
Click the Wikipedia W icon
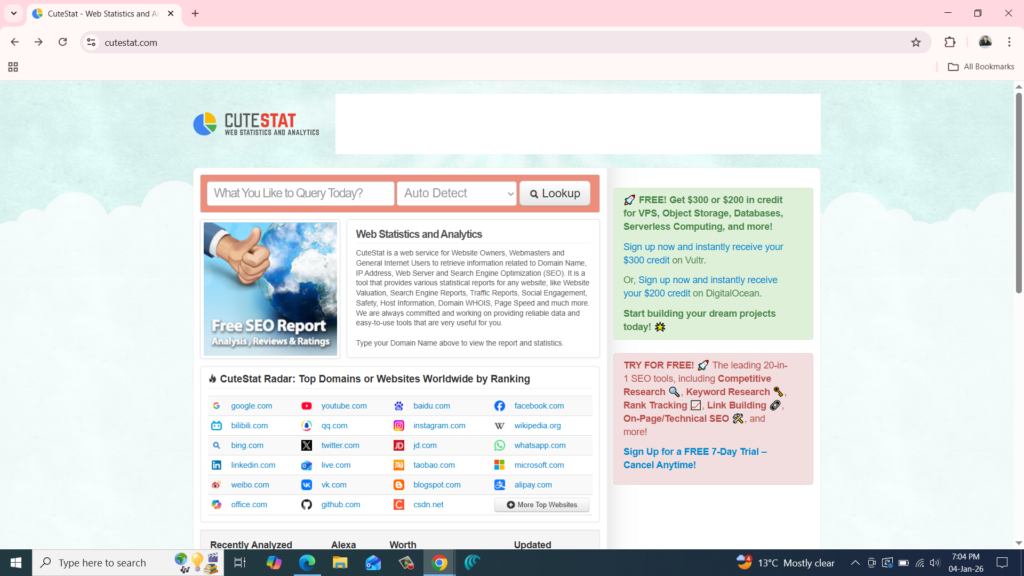(x=499, y=425)
